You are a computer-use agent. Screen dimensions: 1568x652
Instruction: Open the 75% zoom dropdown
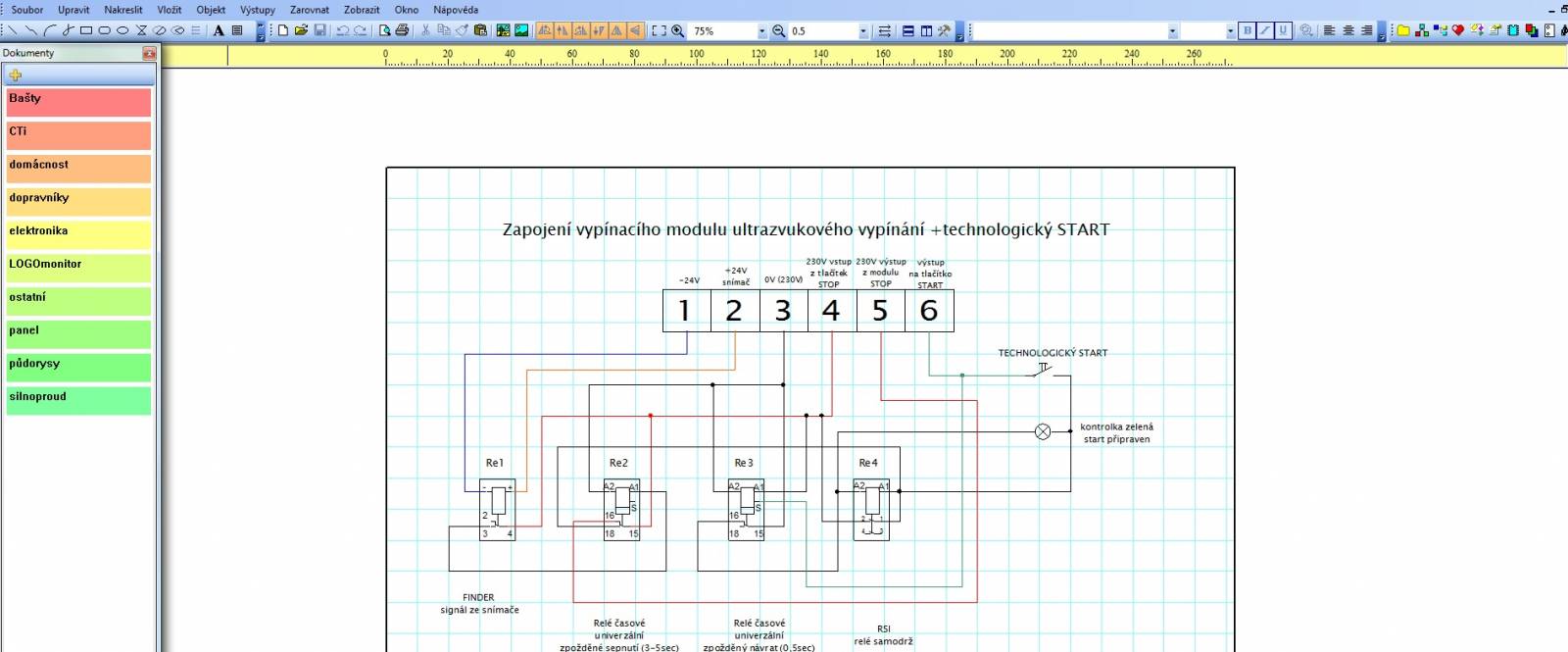click(760, 31)
